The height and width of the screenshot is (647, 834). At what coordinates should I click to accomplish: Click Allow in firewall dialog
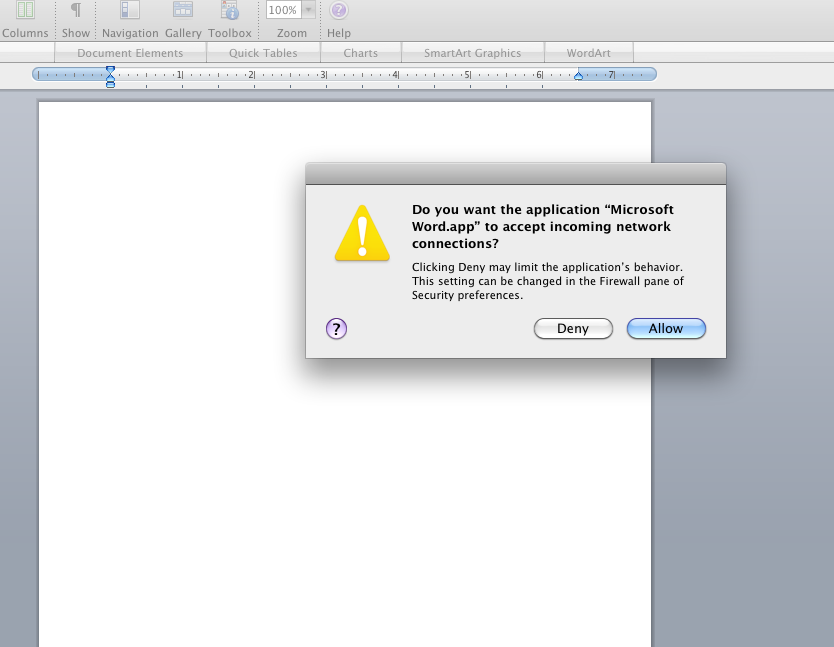tap(666, 329)
